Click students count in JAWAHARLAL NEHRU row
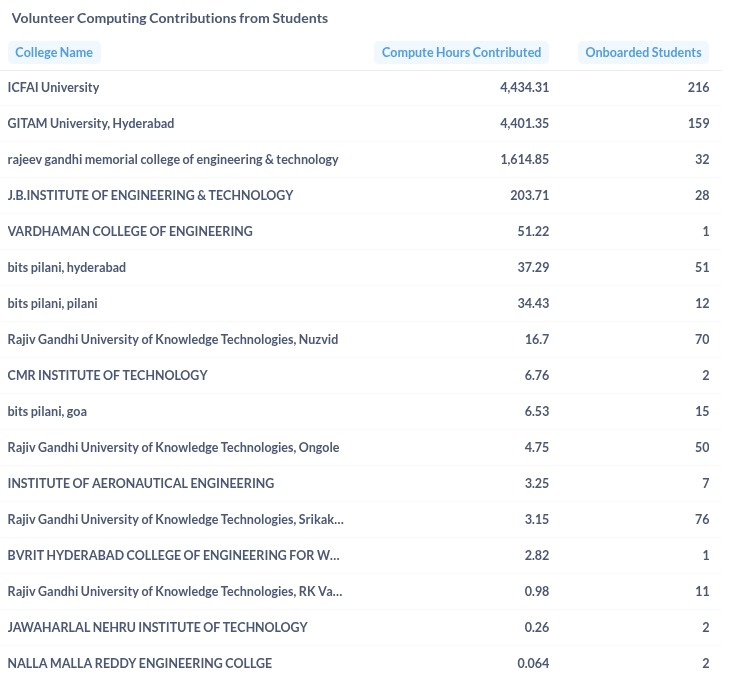Screen dimensions: 729x679 706,627
